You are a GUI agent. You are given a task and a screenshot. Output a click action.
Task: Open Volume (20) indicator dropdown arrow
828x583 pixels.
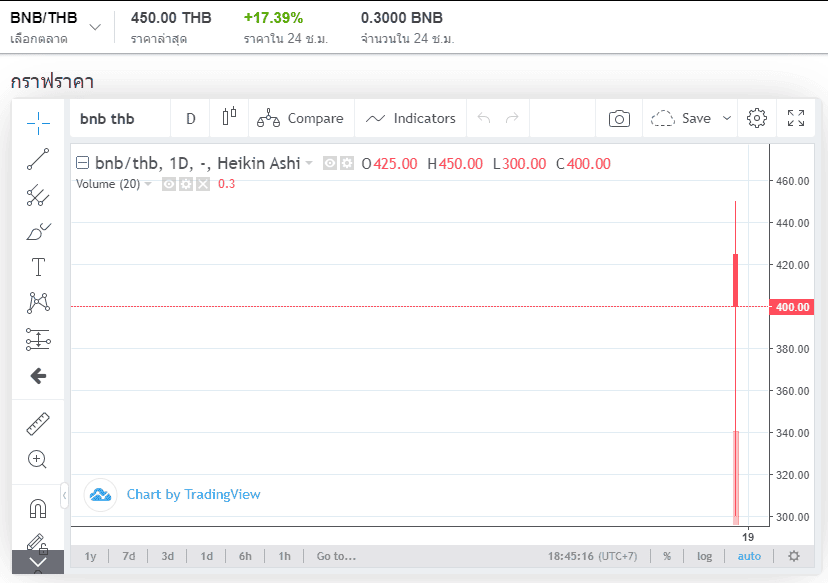coord(148,184)
